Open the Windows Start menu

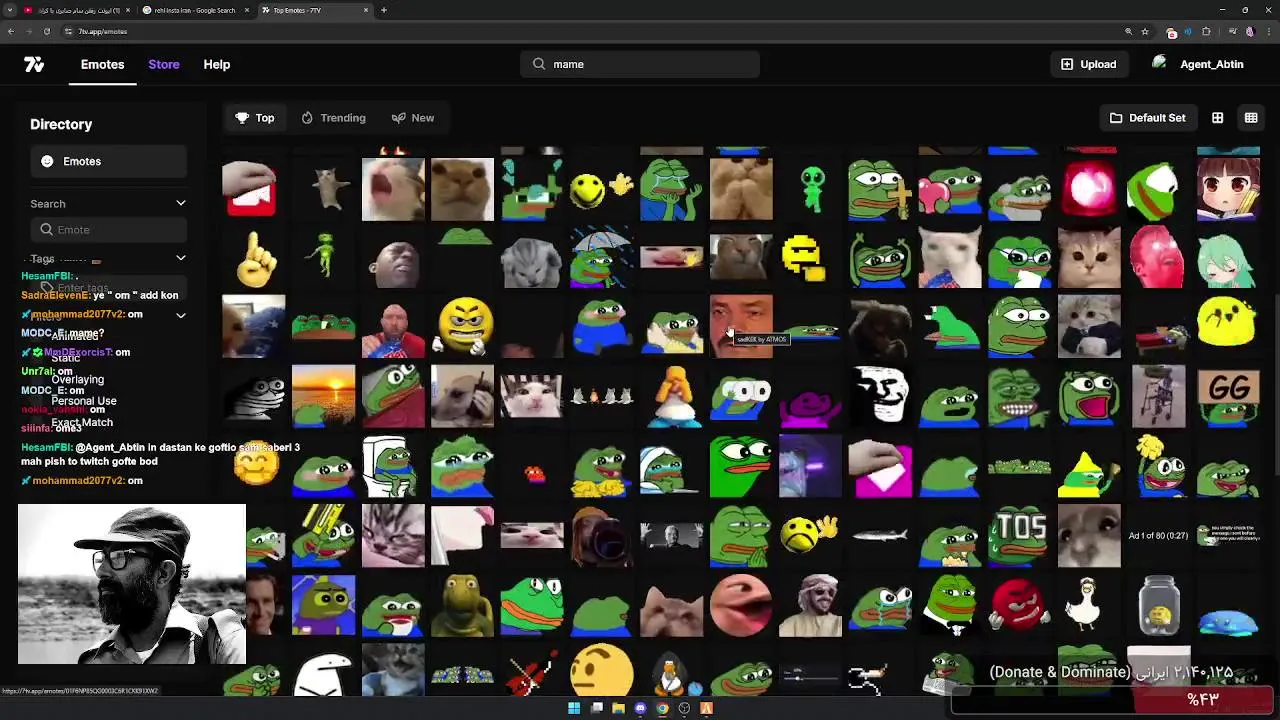[574, 708]
